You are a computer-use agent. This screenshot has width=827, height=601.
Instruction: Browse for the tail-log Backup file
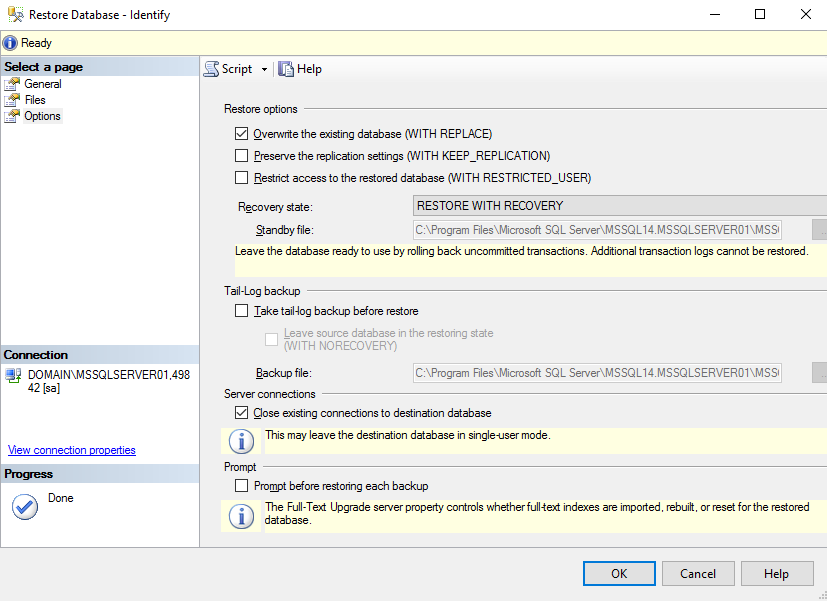point(820,373)
